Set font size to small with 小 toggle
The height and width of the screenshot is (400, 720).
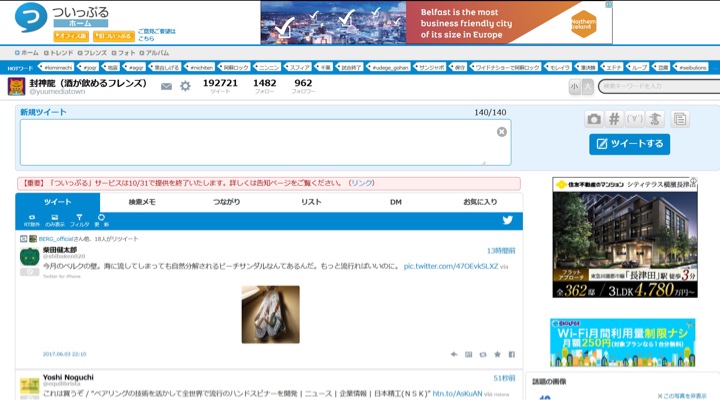point(574,86)
